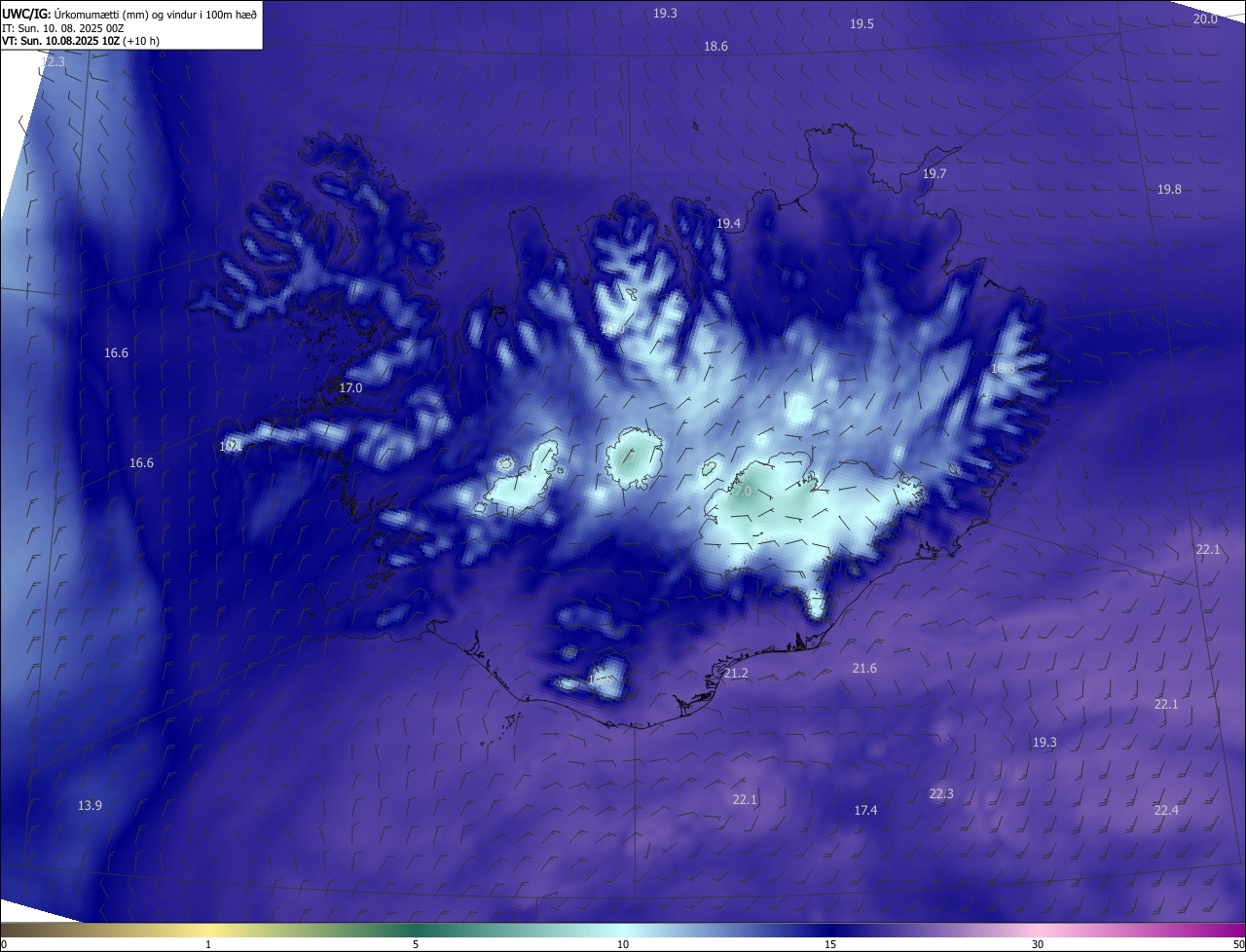
Task: Click the 19.5 value label on the map
Action: pos(861,24)
